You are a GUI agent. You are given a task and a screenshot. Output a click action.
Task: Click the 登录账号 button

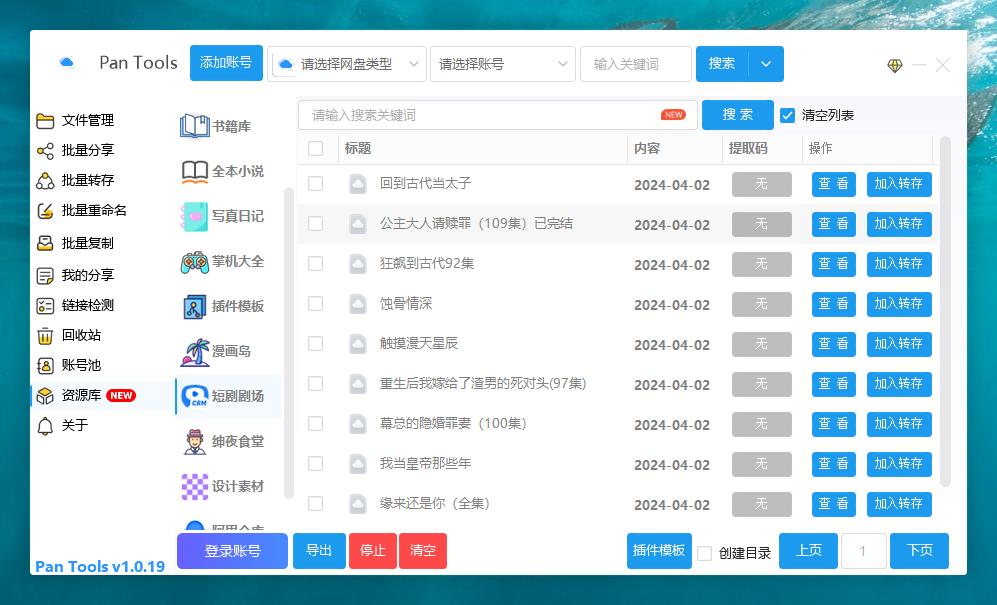point(231,551)
